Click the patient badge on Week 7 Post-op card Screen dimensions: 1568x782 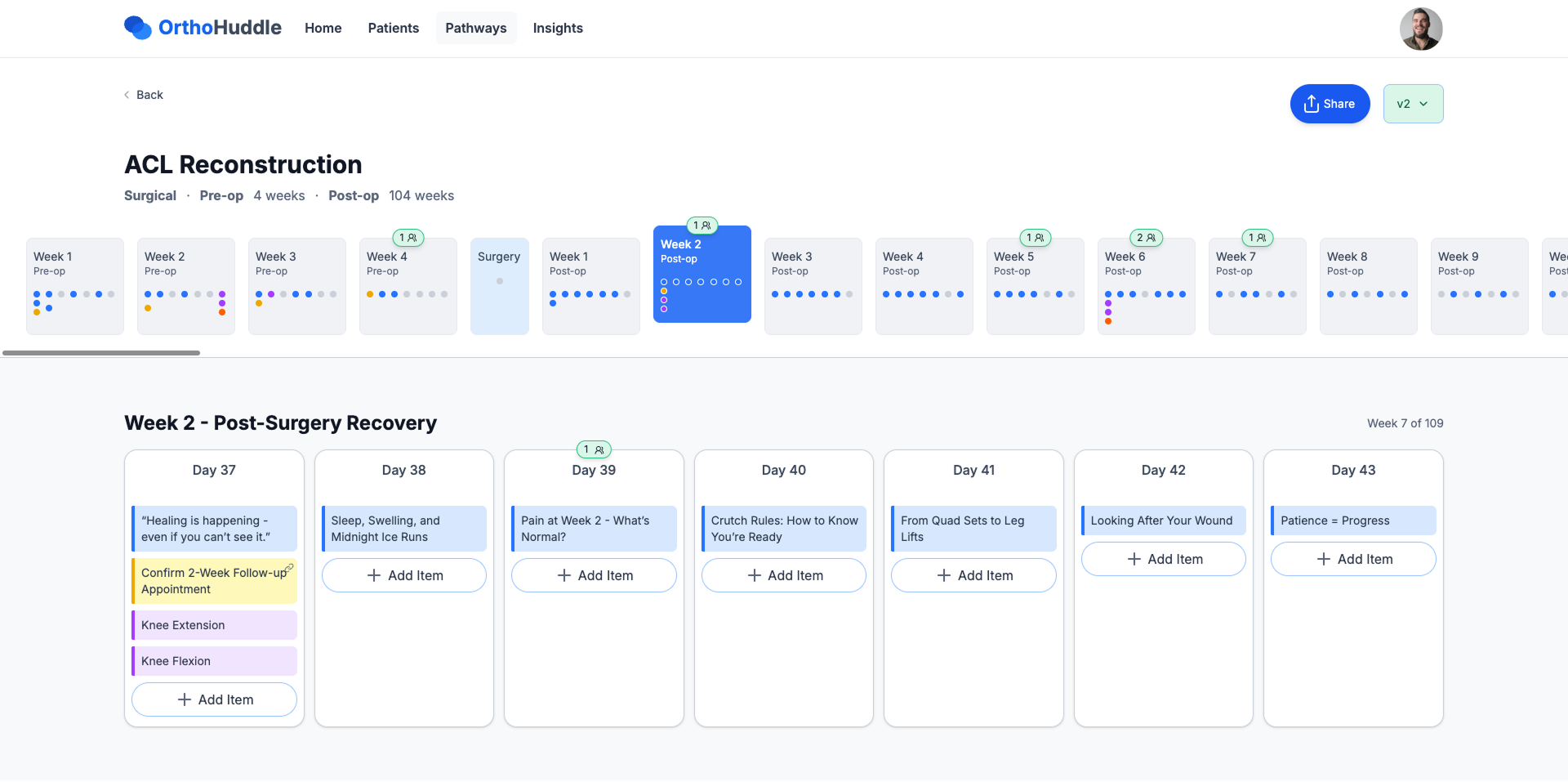tap(1258, 237)
